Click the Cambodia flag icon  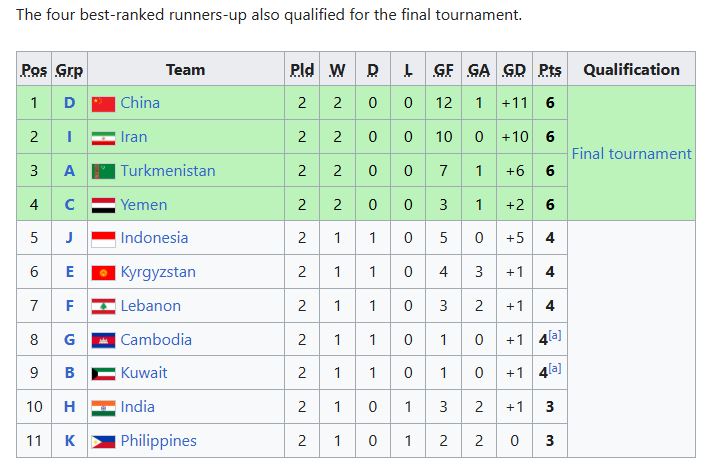coord(103,340)
